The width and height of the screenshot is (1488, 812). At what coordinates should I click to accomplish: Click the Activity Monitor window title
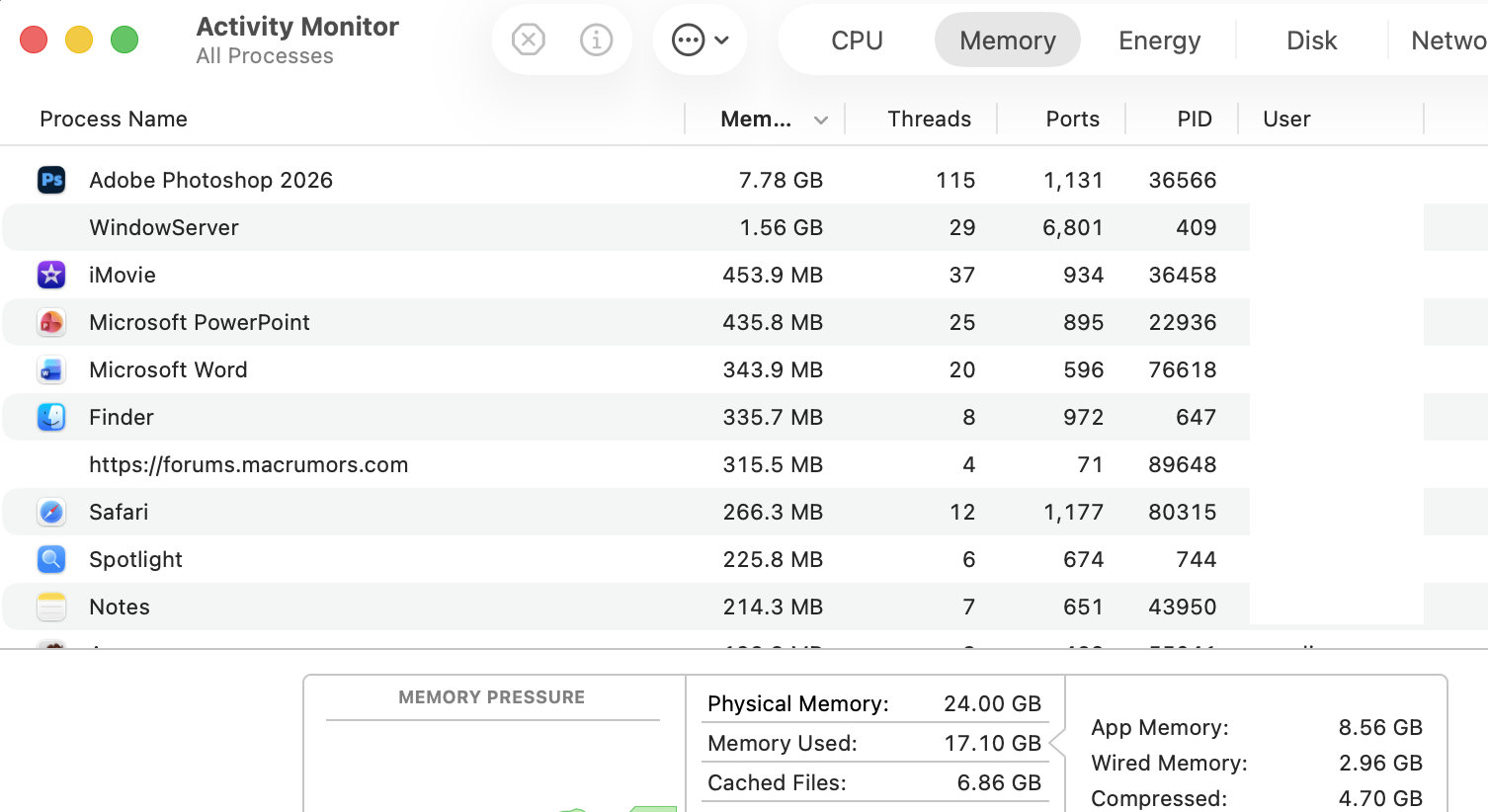pos(297,27)
